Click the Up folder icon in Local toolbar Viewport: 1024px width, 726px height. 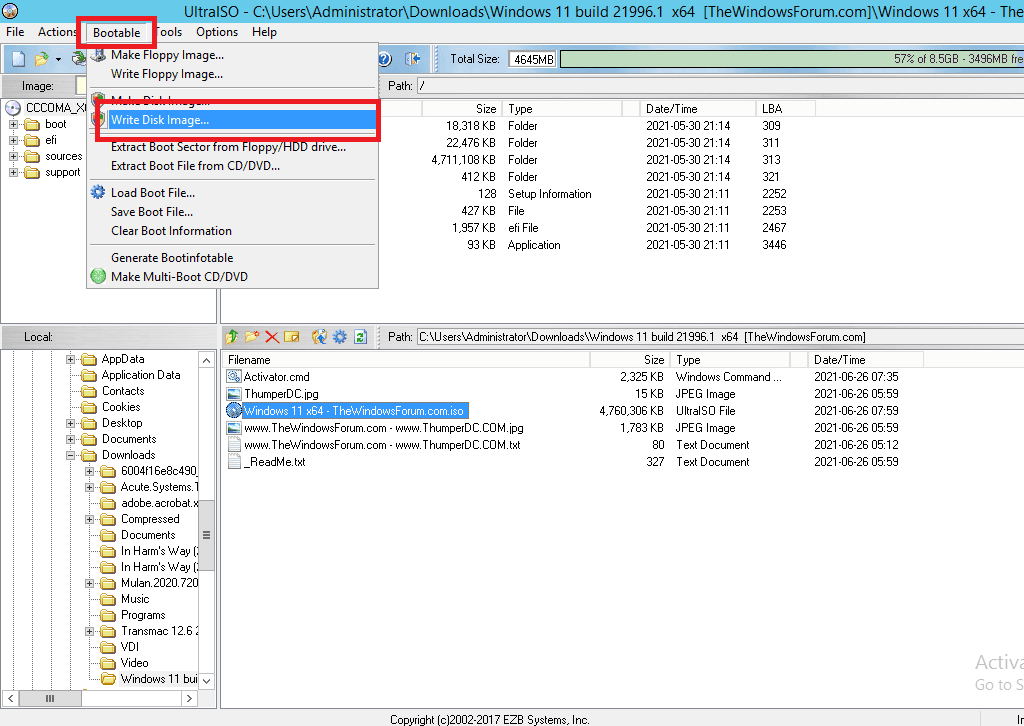click(x=232, y=337)
